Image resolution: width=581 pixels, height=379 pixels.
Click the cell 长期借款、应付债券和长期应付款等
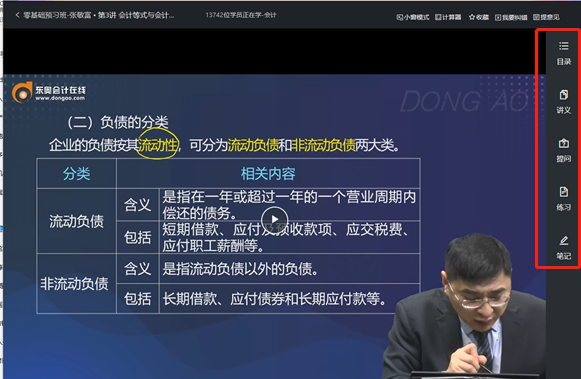click(289, 299)
